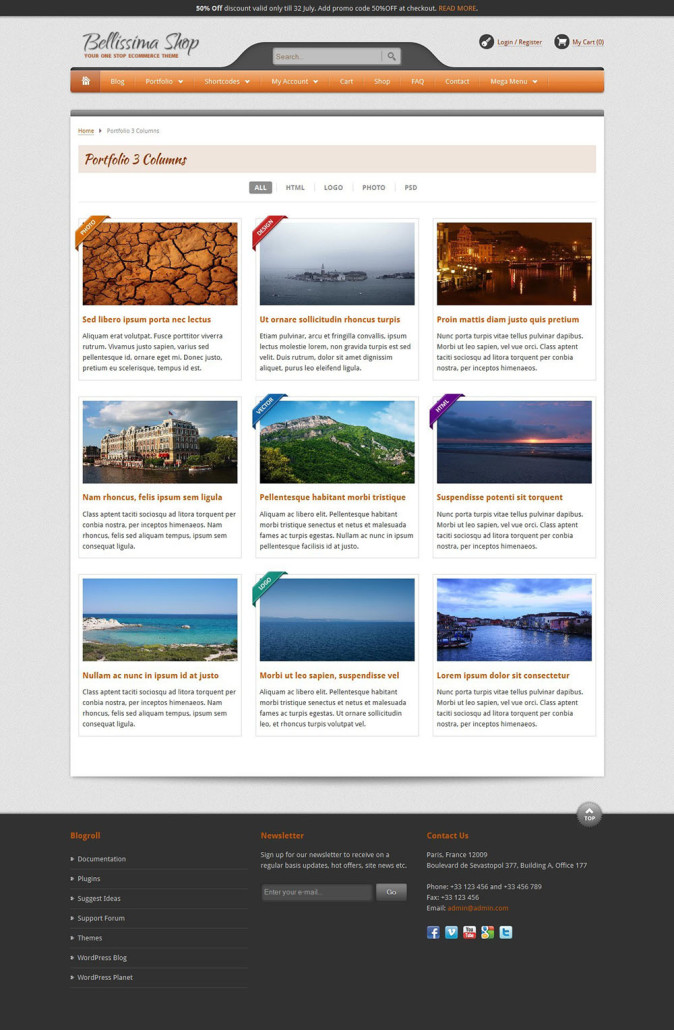The width and height of the screenshot is (674, 1030).
Task: Go to the Home icon in navbar
Action: [85, 81]
